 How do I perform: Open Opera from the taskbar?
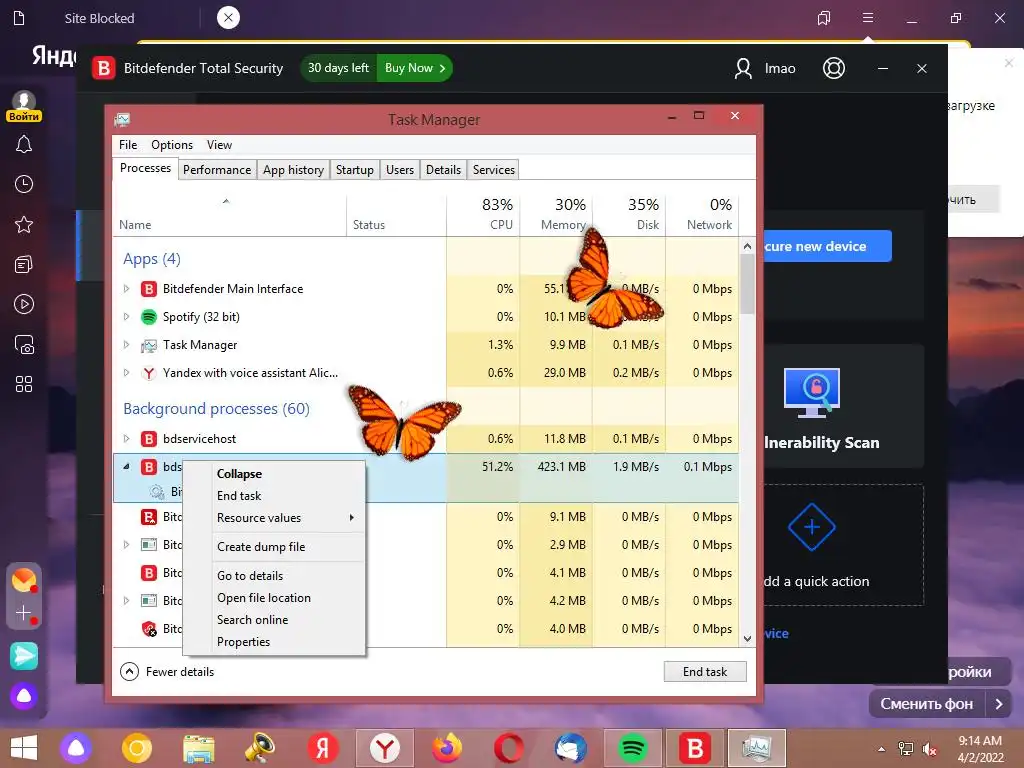click(509, 748)
